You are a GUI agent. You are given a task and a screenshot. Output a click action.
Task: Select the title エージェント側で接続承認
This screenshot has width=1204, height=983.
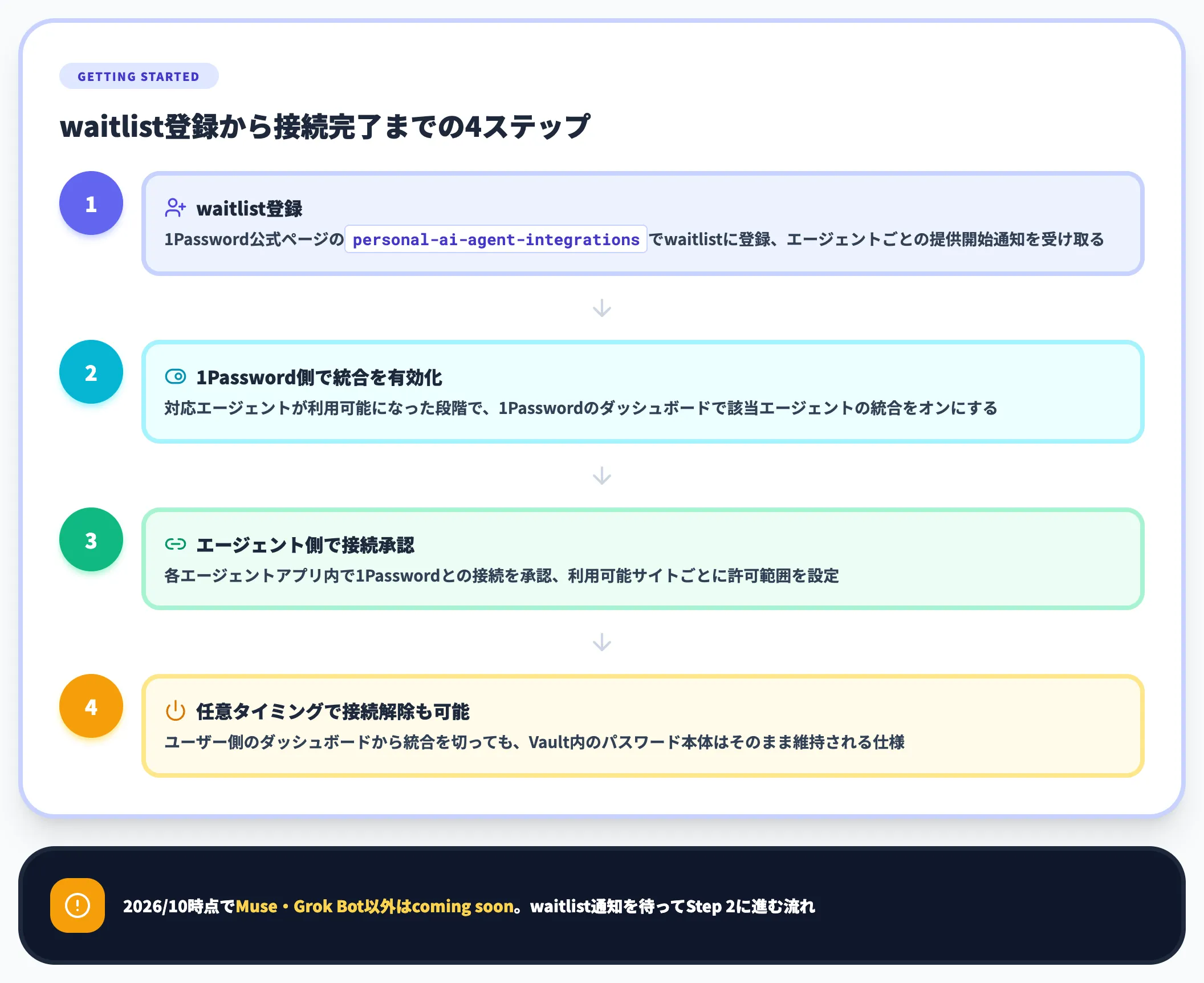click(305, 545)
